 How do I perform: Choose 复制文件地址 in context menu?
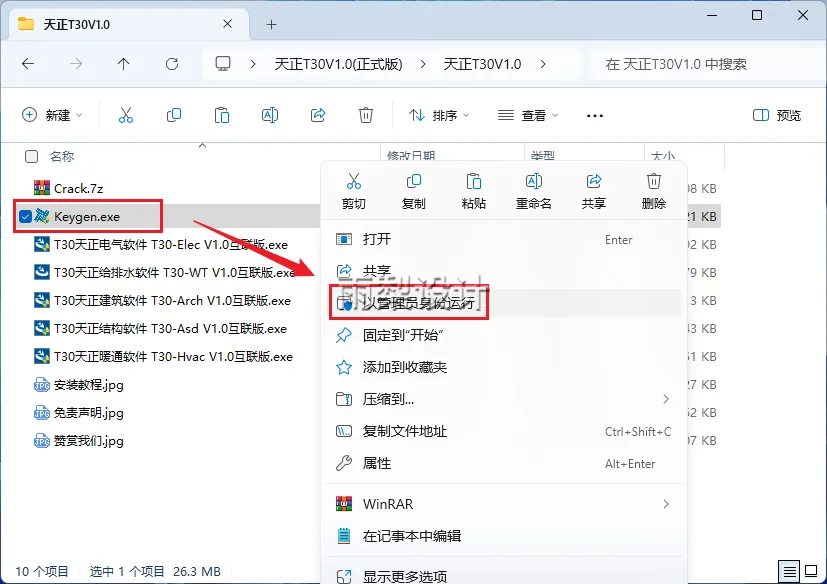pos(505,432)
